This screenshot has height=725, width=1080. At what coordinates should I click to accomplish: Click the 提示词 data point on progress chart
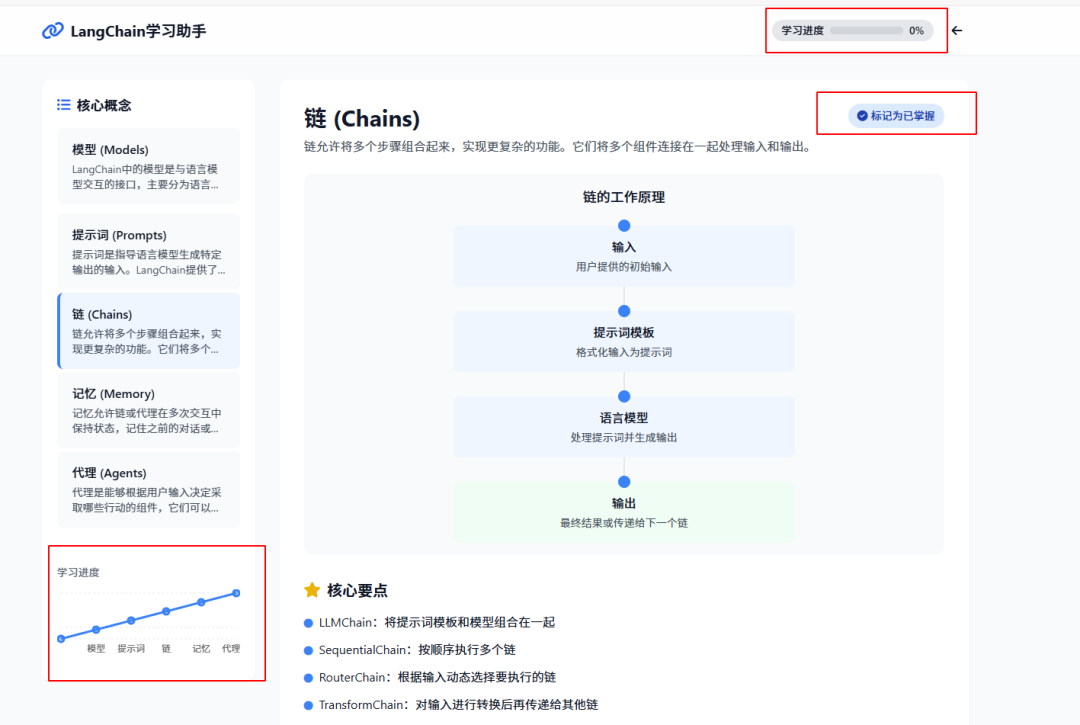coord(131,620)
